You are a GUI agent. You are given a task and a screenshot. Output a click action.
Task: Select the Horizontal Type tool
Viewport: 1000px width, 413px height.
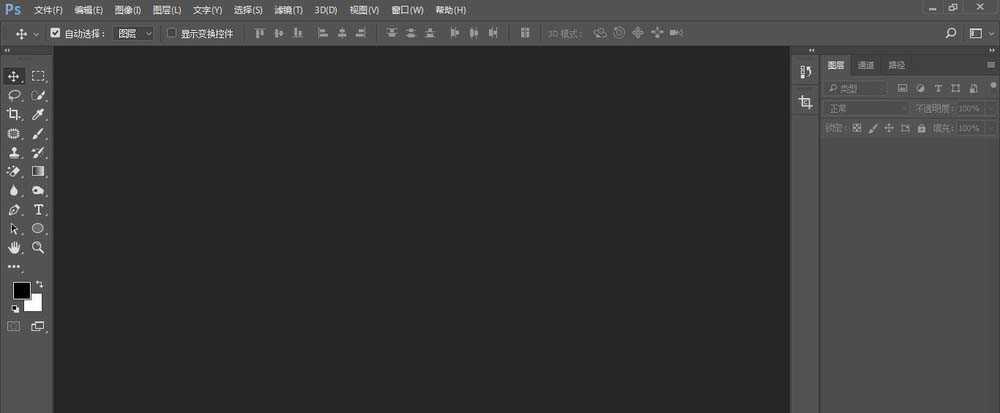pyautogui.click(x=38, y=210)
